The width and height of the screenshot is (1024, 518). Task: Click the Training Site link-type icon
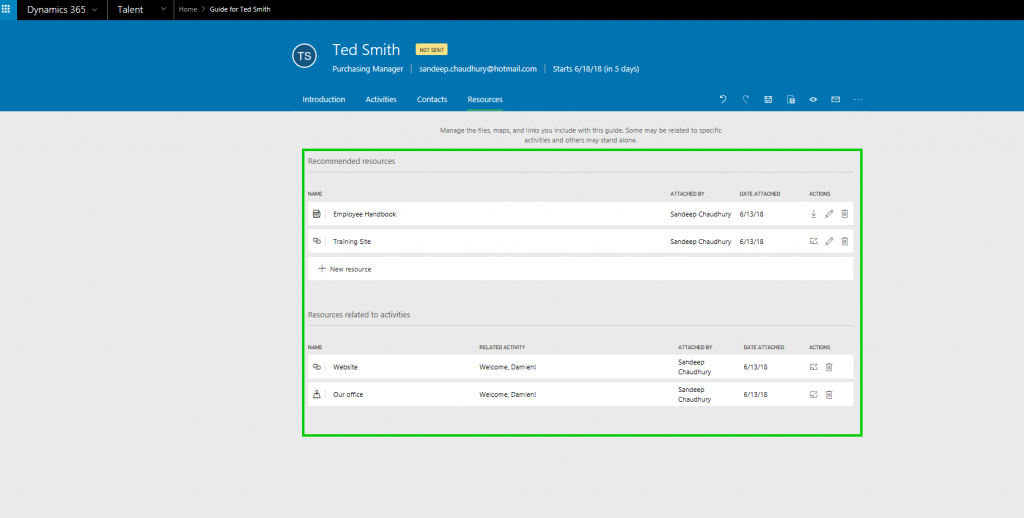[317, 241]
